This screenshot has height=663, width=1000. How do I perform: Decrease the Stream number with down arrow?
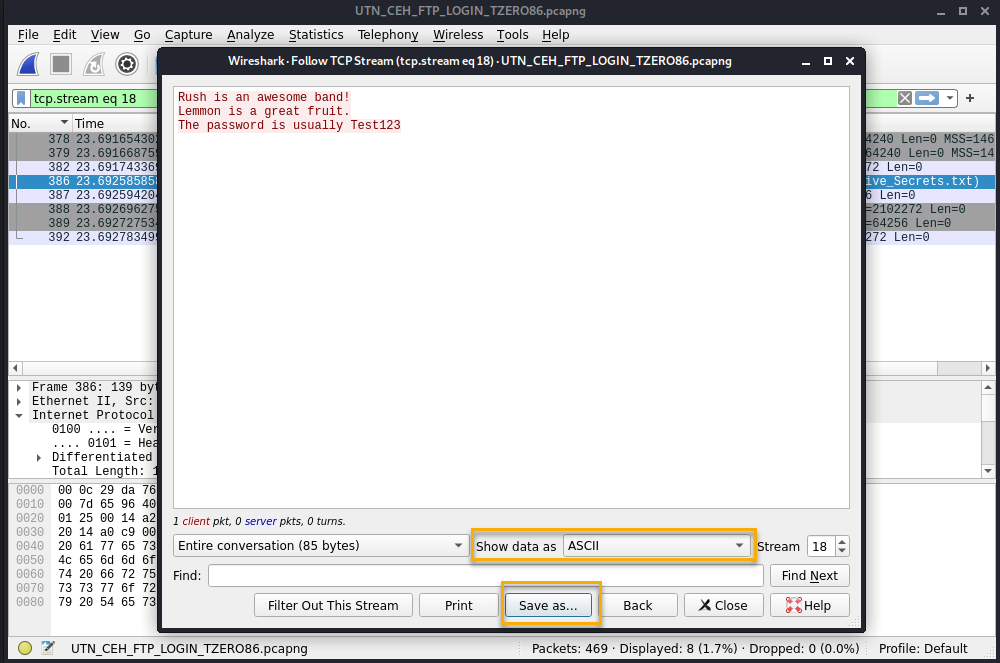(842, 551)
